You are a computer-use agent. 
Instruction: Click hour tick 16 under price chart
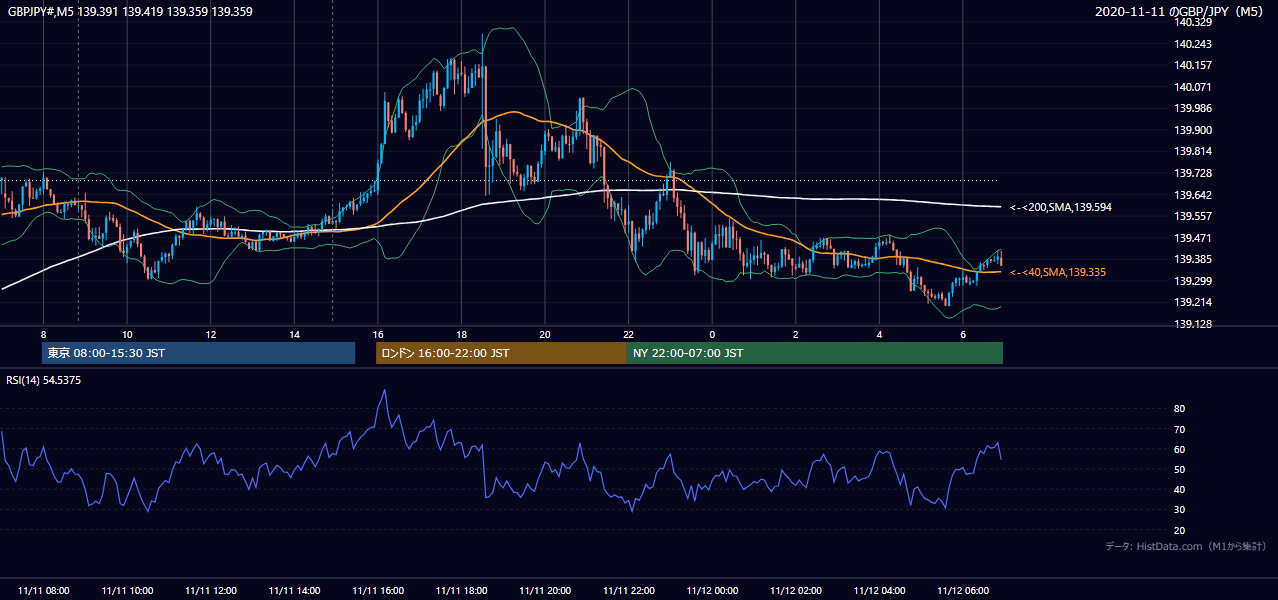tap(378, 334)
